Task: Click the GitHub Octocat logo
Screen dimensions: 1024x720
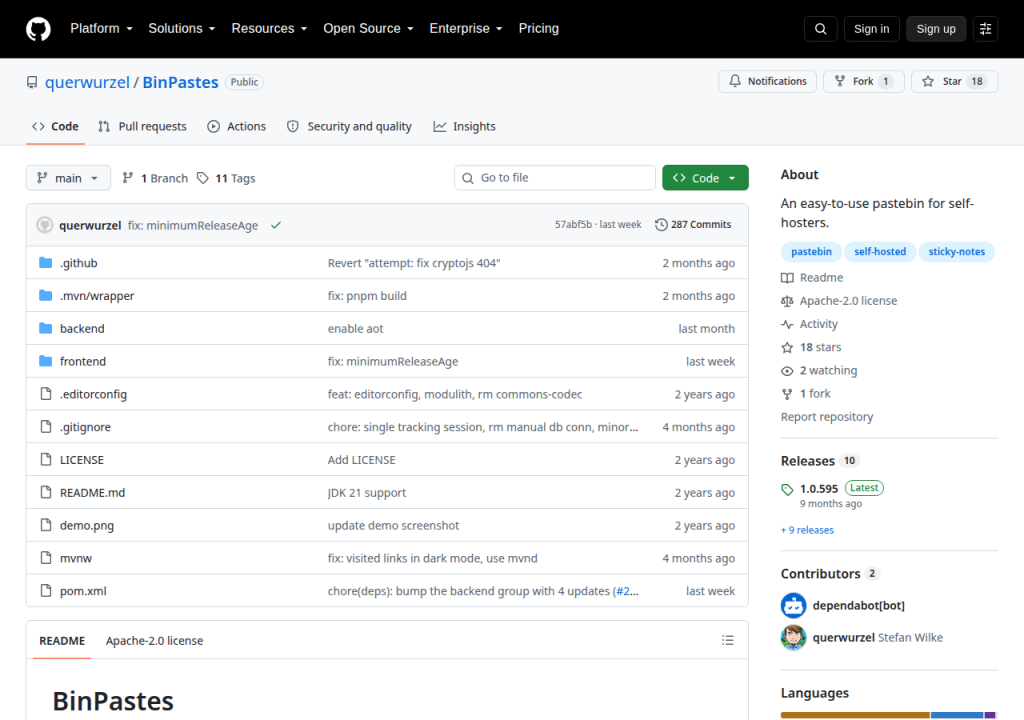Action: 38,29
